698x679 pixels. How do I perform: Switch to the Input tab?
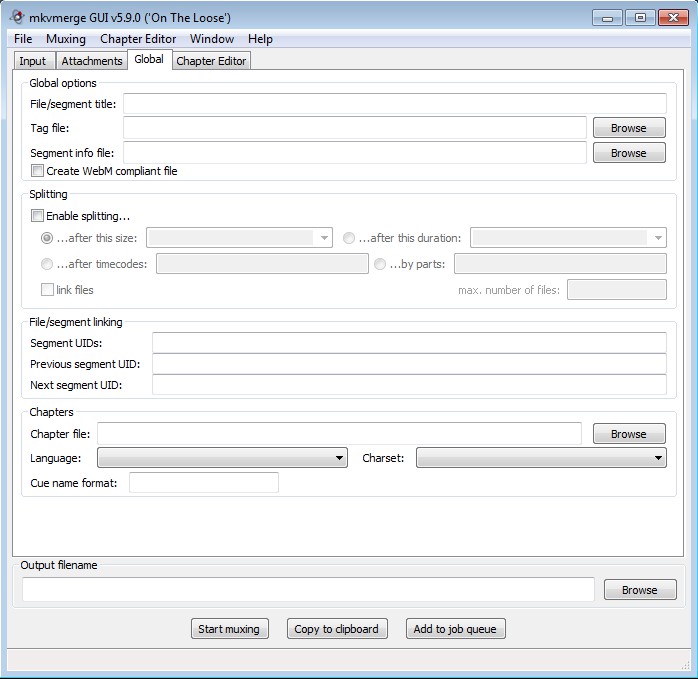point(33,61)
